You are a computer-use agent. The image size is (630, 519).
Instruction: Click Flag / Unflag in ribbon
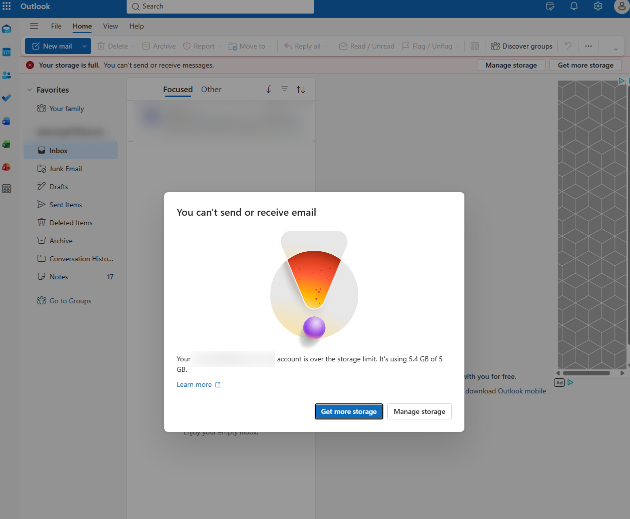point(427,46)
